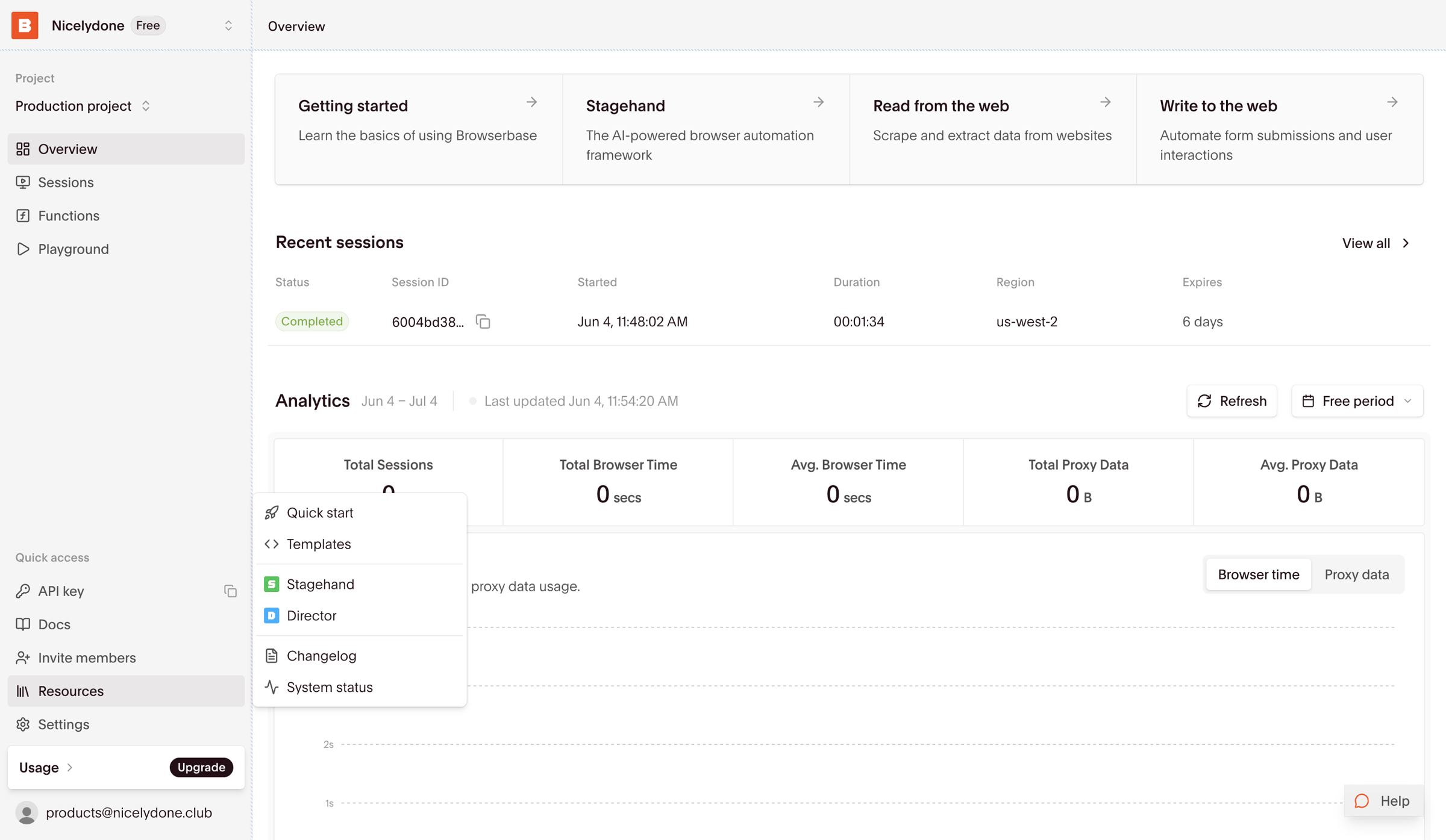Click duration 00:01:34 cell

(859, 322)
